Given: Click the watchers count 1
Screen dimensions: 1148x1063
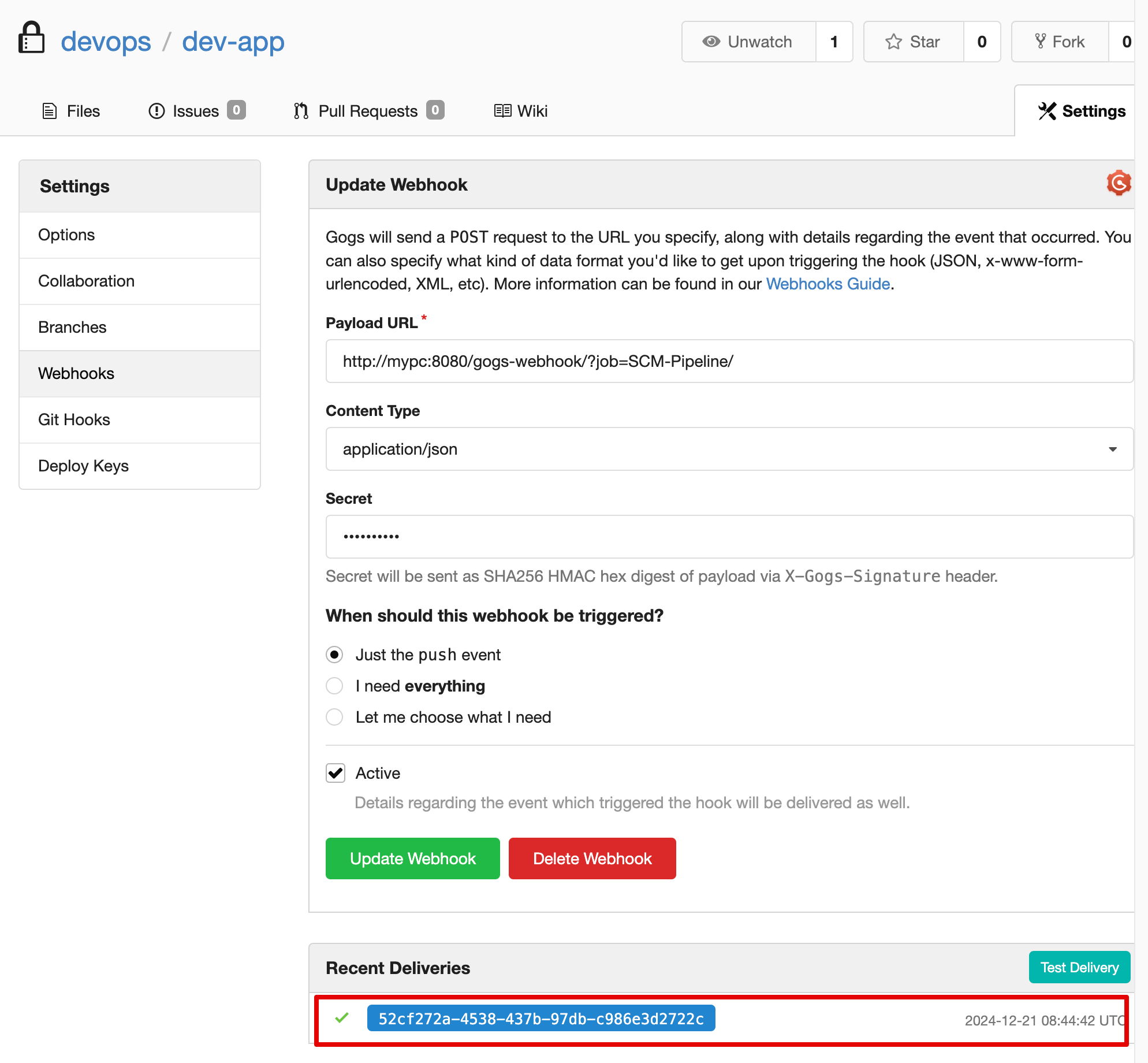Looking at the screenshot, I should tap(834, 42).
